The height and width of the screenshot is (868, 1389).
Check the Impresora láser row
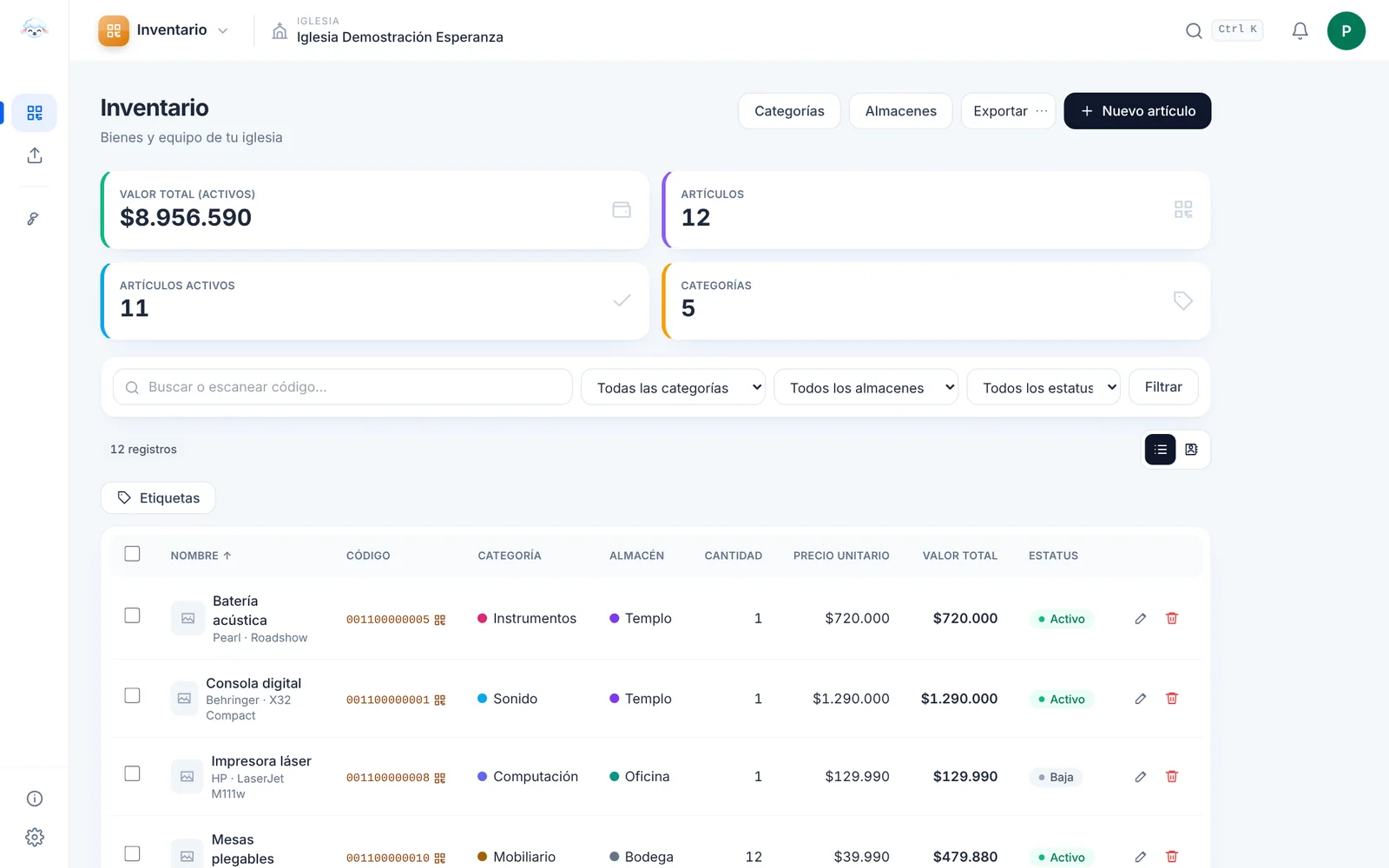pyautogui.click(x=132, y=773)
